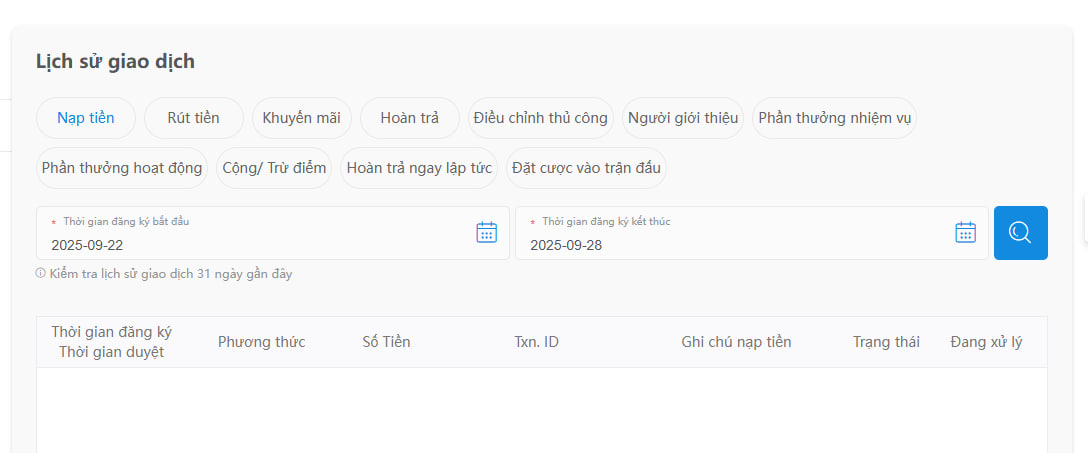The height and width of the screenshot is (453, 1088).
Task: Click the Đang xử lý column header
Action: pyautogui.click(x=986, y=342)
